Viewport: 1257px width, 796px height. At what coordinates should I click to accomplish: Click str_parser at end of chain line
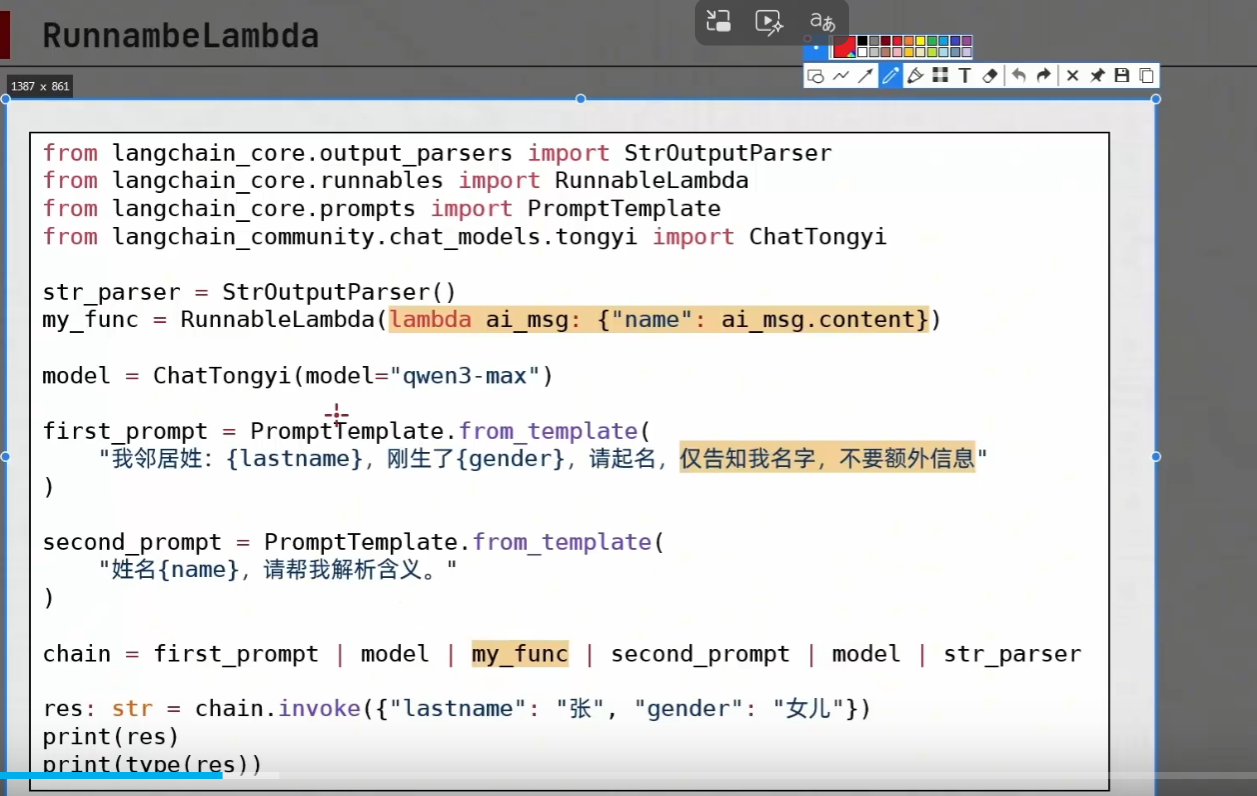[1013, 654]
